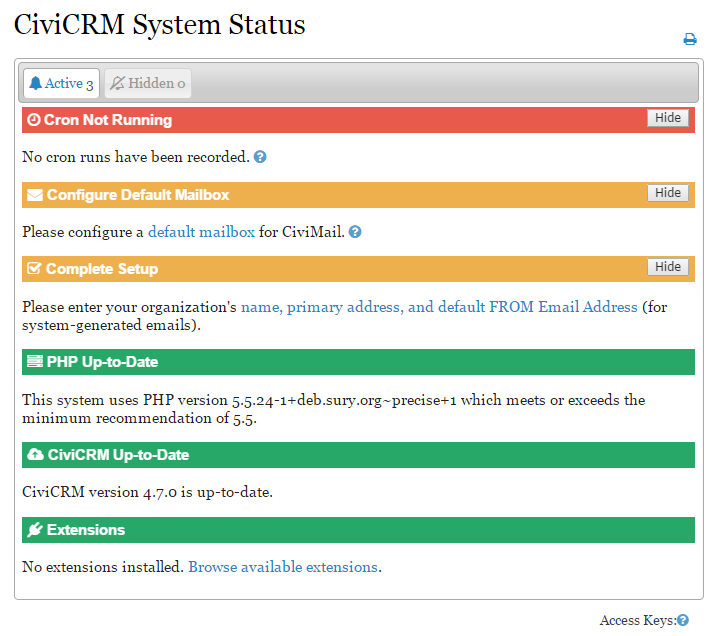Open name, primary address, FROM Email link

click(439, 307)
